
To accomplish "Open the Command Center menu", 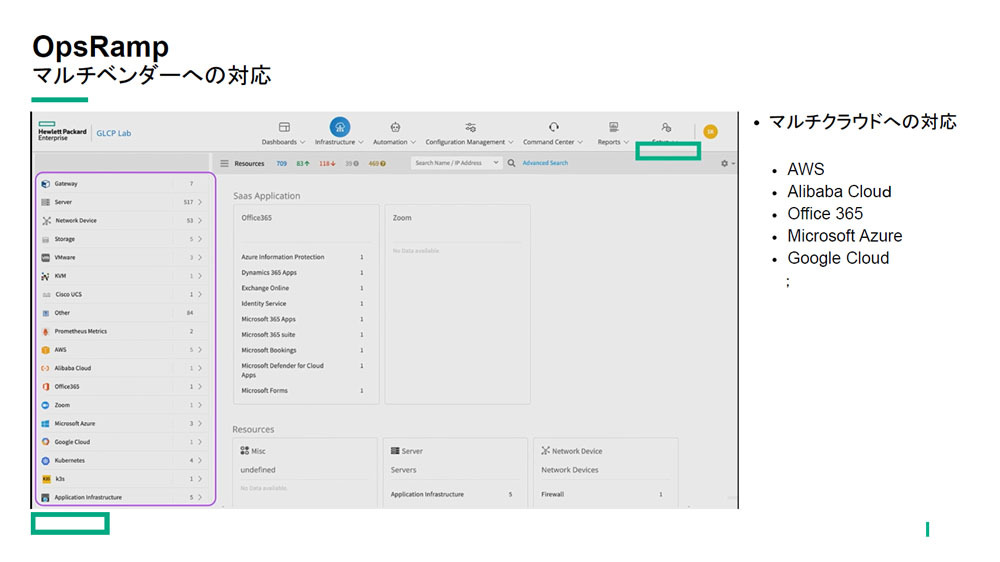I will 553,142.
